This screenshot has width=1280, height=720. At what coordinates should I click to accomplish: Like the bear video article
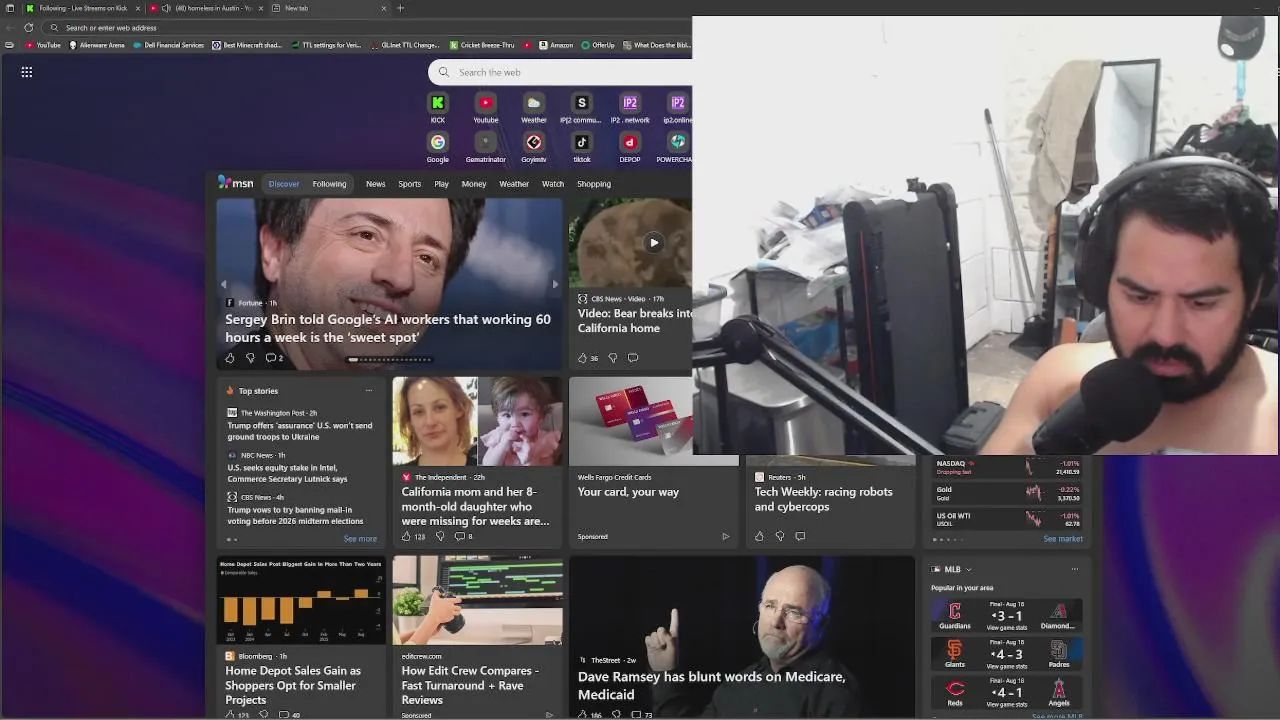(x=587, y=358)
